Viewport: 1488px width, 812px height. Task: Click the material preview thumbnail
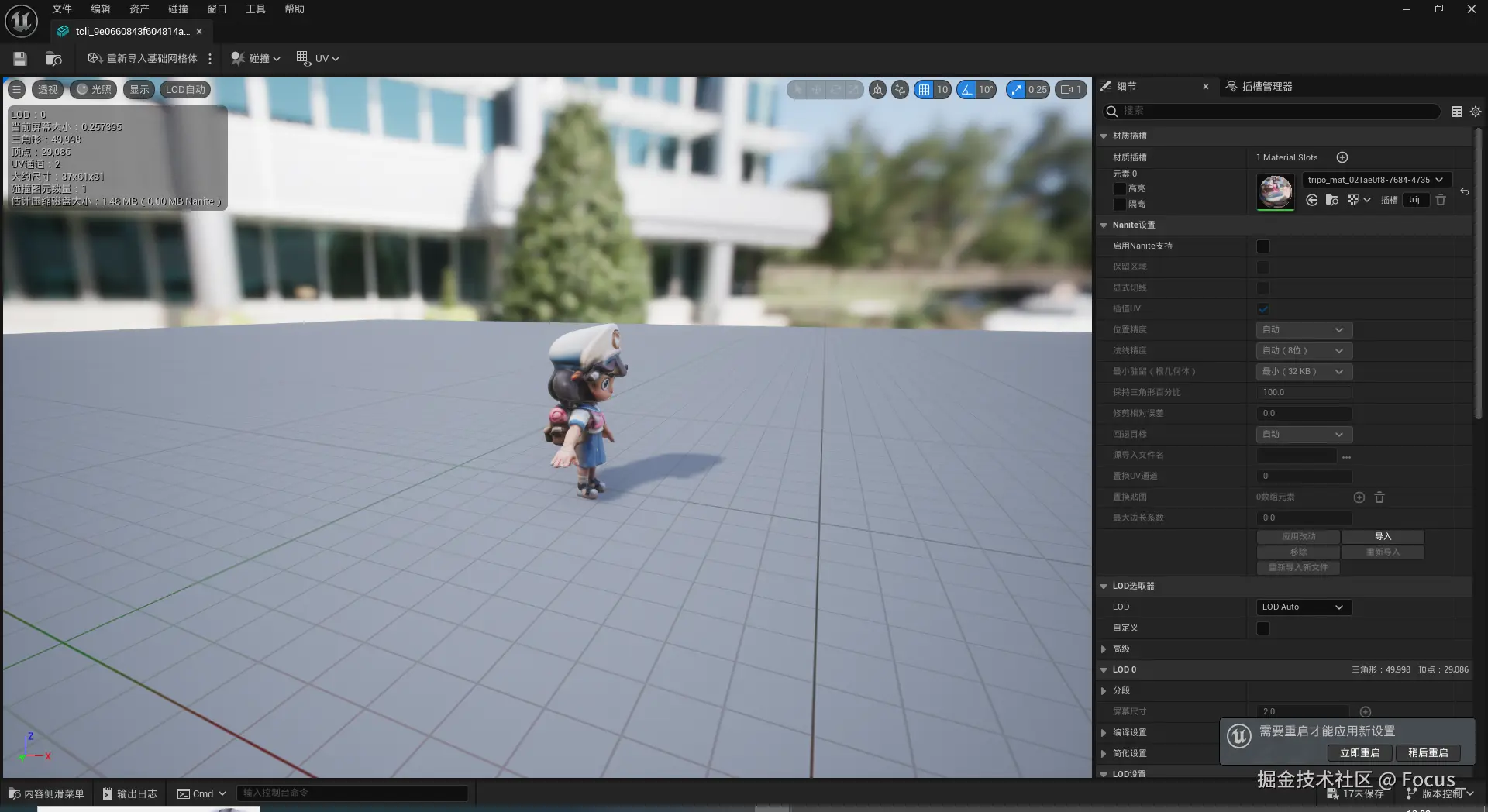coord(1276,191)
